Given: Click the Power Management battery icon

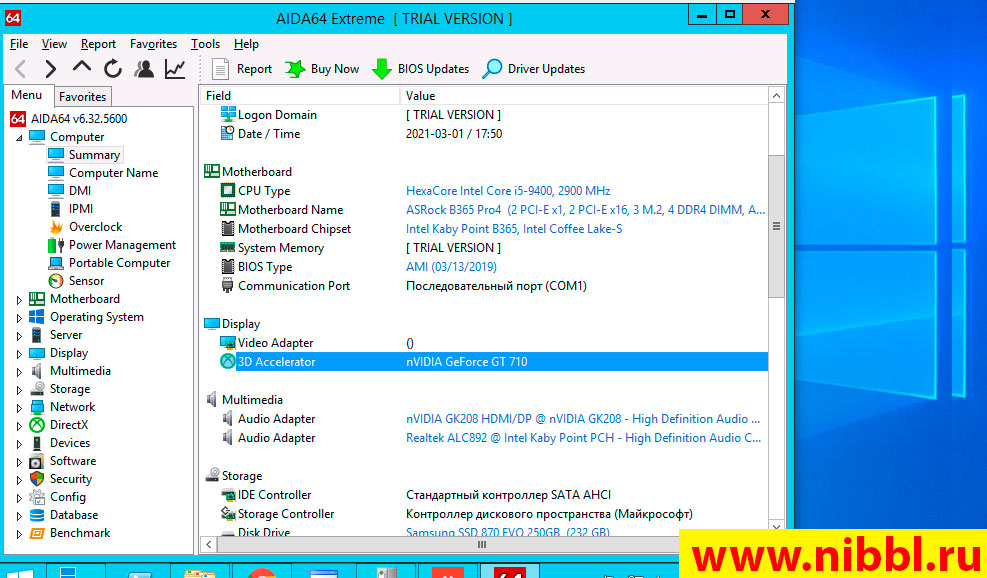Looking at the screenshot, I should 56,245.
